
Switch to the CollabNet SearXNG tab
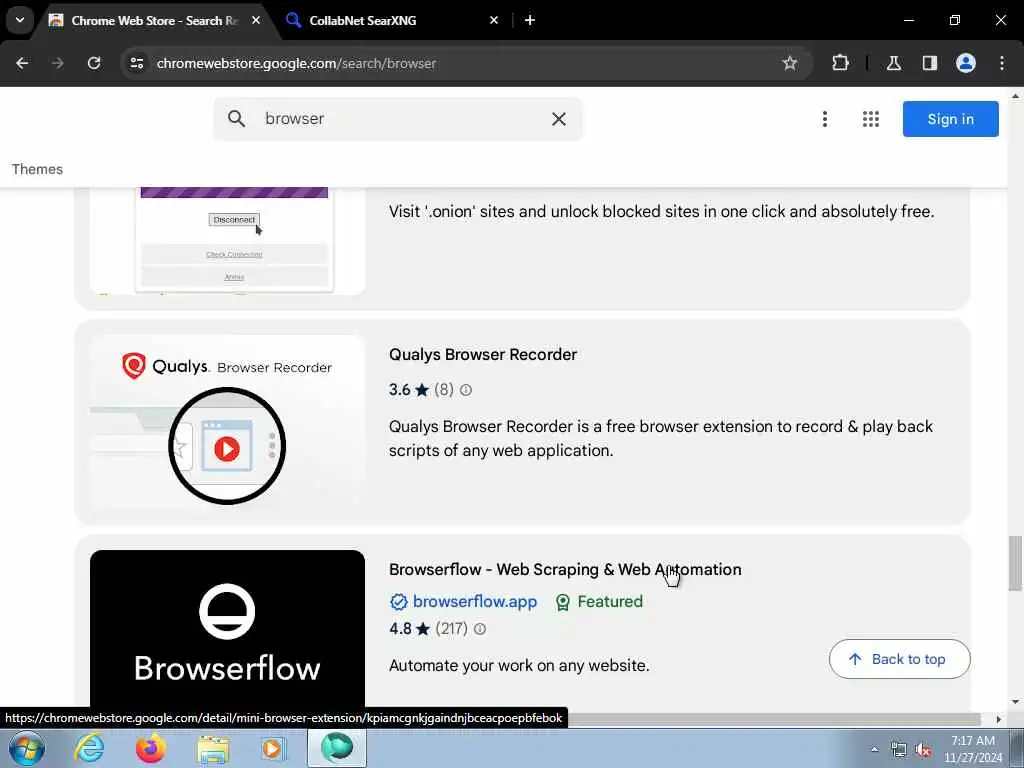[394, 20]
